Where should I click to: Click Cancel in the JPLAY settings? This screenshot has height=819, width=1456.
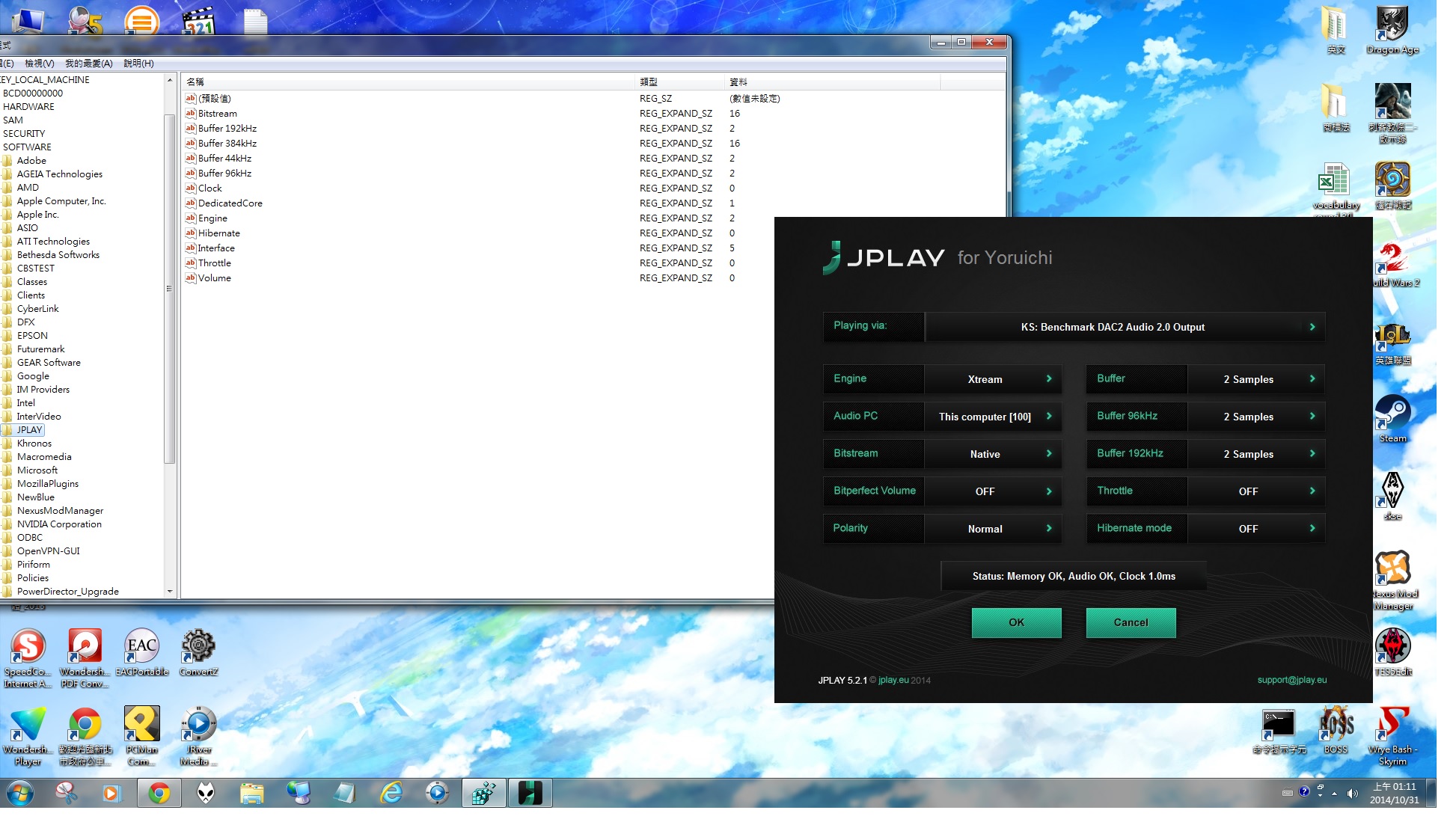point(1131,622)
